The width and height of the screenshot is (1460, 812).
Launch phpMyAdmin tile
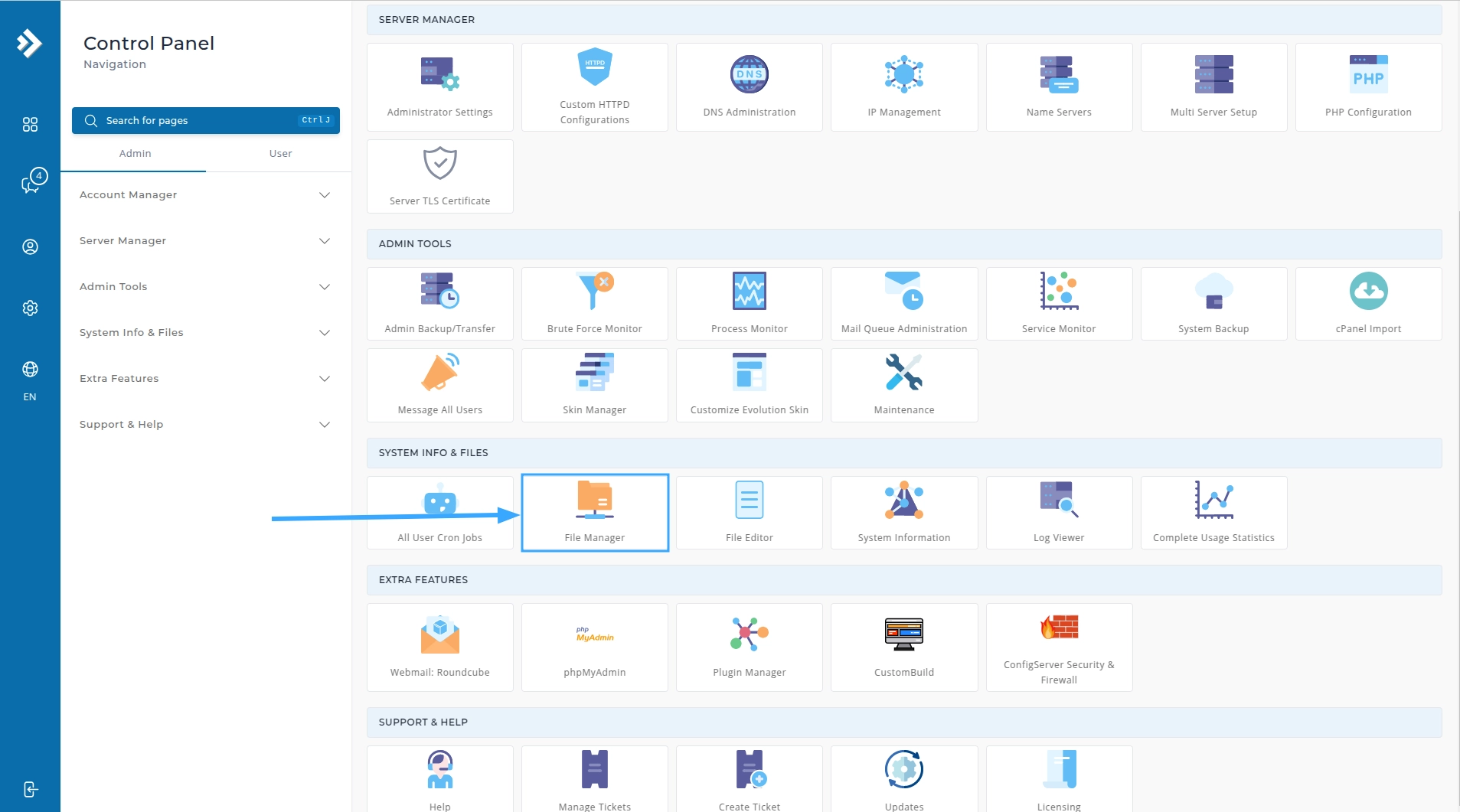pyautogui.click(x=595, y=647)
